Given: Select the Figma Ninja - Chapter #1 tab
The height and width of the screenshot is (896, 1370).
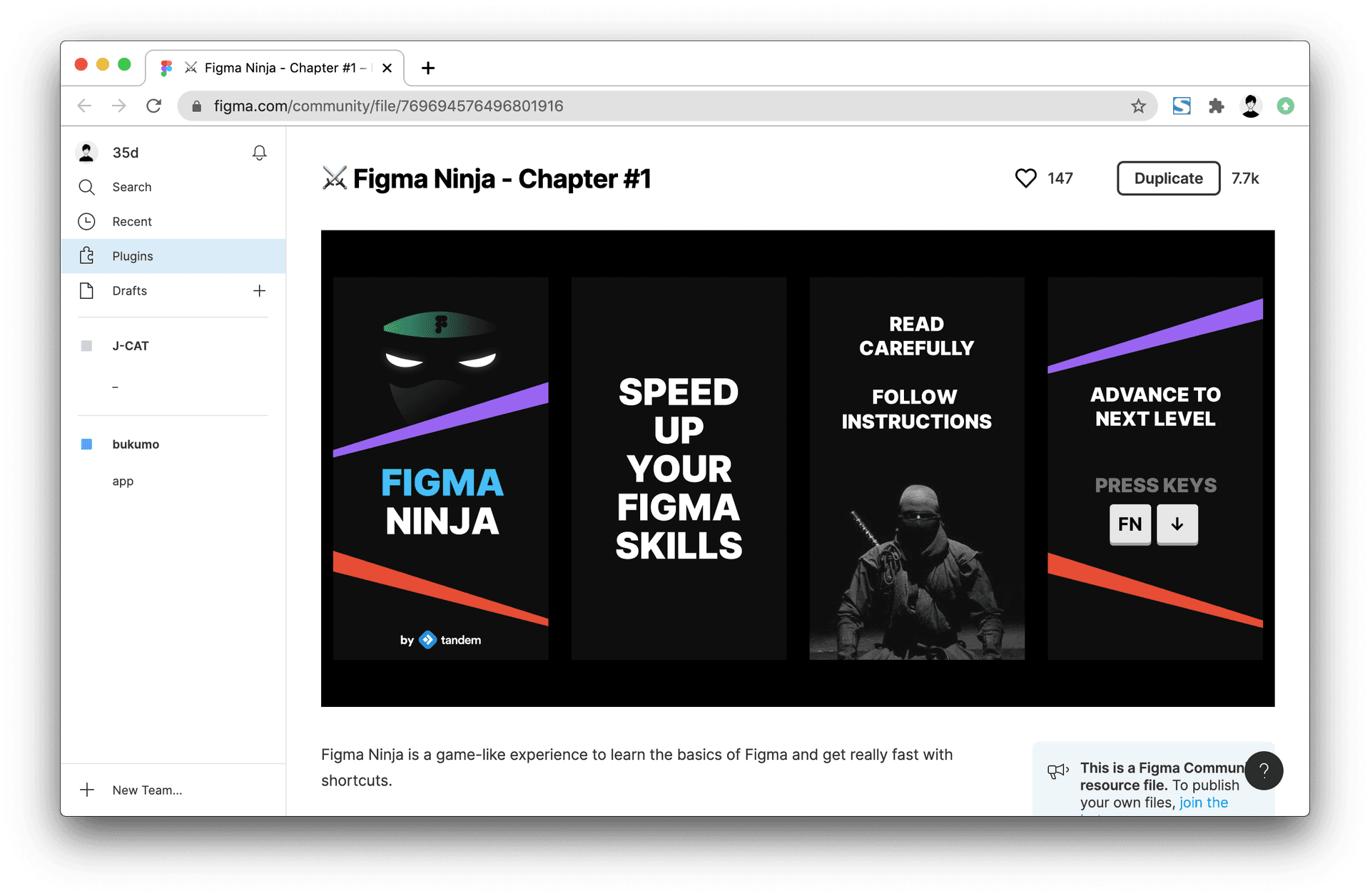Looking at the screenshot, I should pos(275,68).
